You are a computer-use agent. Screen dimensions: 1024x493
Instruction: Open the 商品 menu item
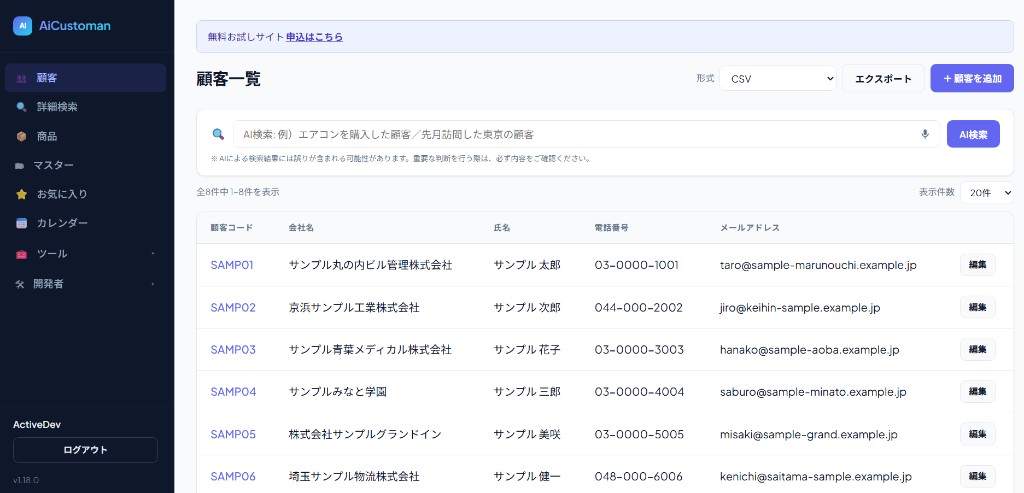pos(86,136)
